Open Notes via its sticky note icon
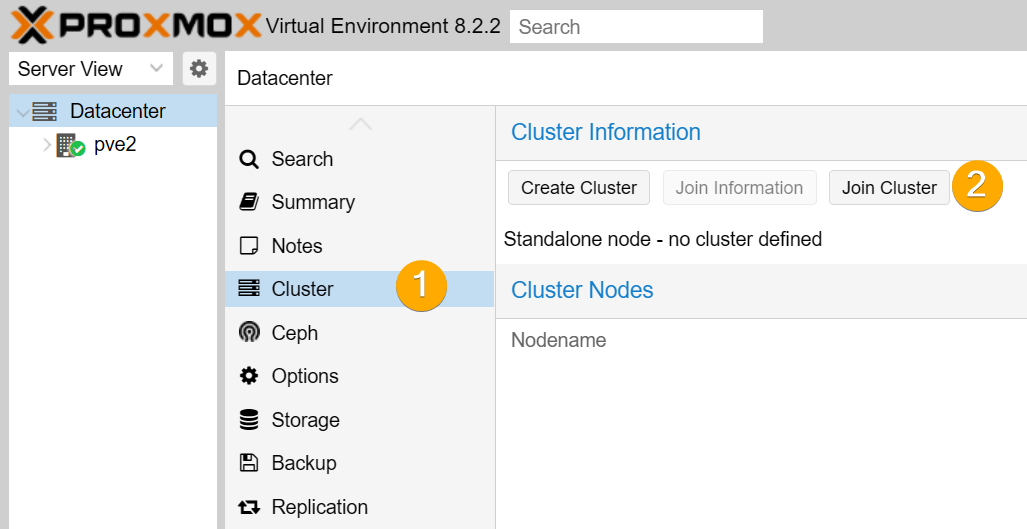This screenshot has height=529, width=1027. (249, 246)
